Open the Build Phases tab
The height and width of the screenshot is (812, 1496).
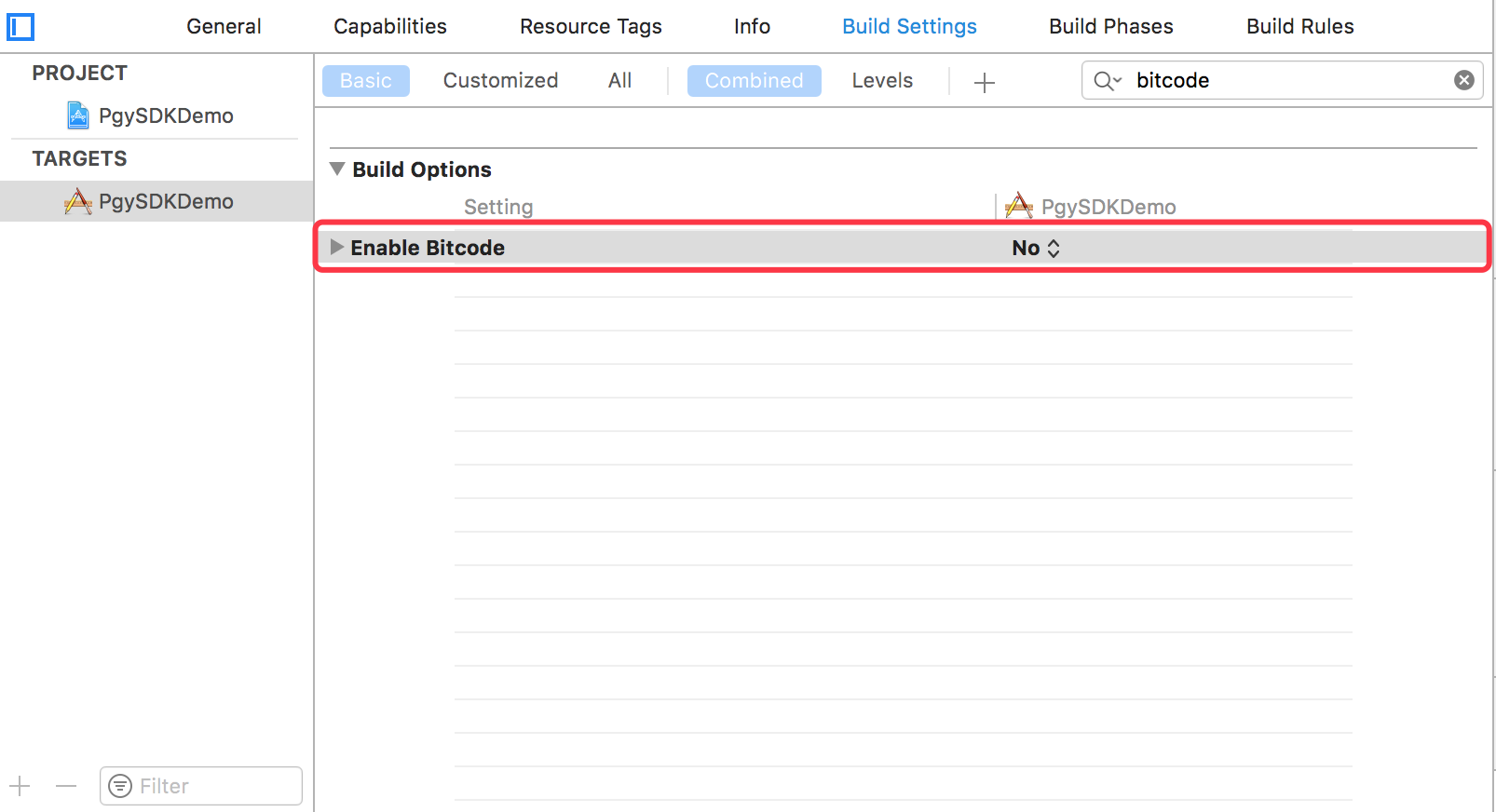pyautogui.click(x=1110, y=26)
